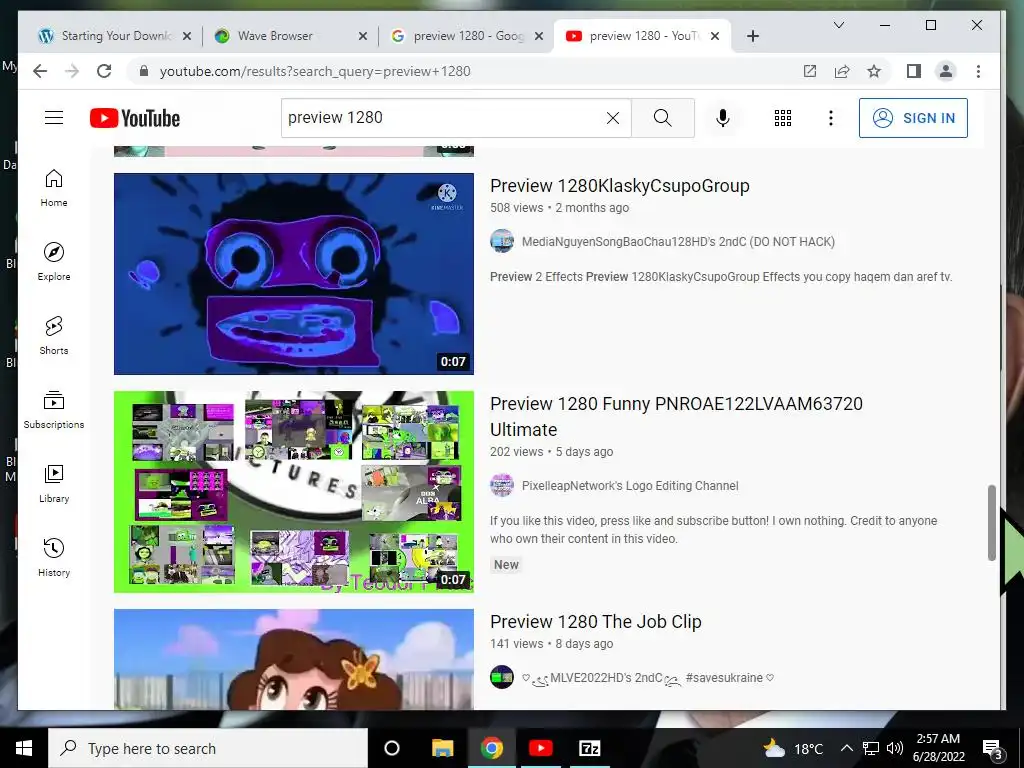Close the preview 1280 Google tab
The width and height of the screenshot is (1024, 768).
[539, 36]
